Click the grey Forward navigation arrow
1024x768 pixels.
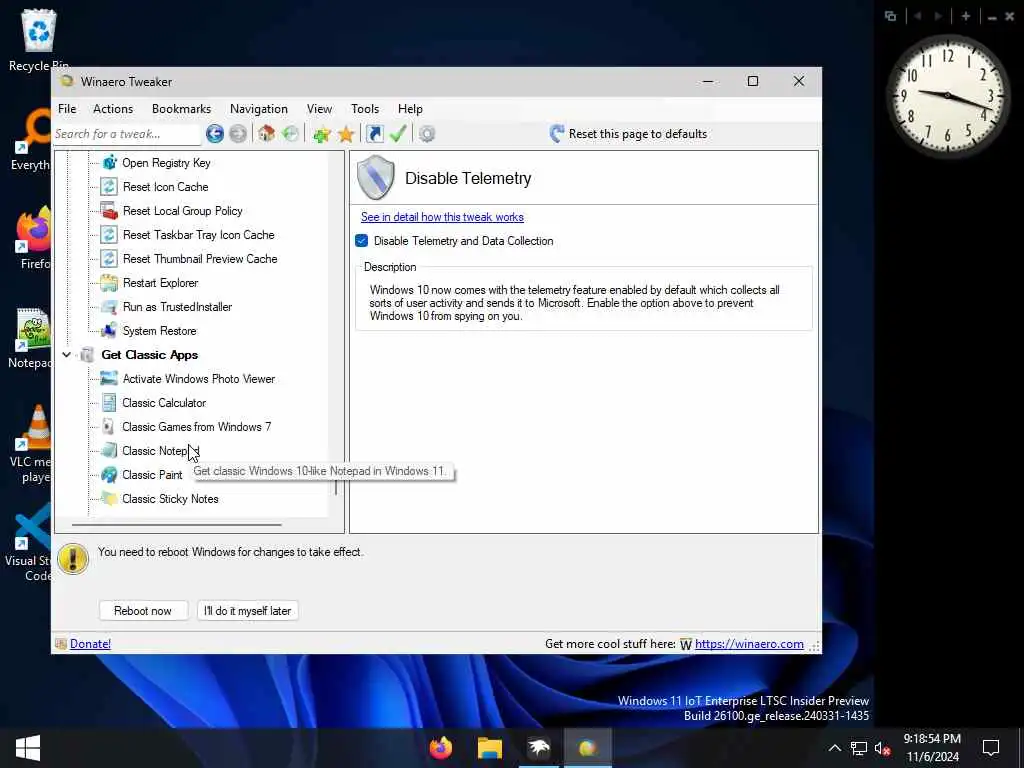(238, 134)
